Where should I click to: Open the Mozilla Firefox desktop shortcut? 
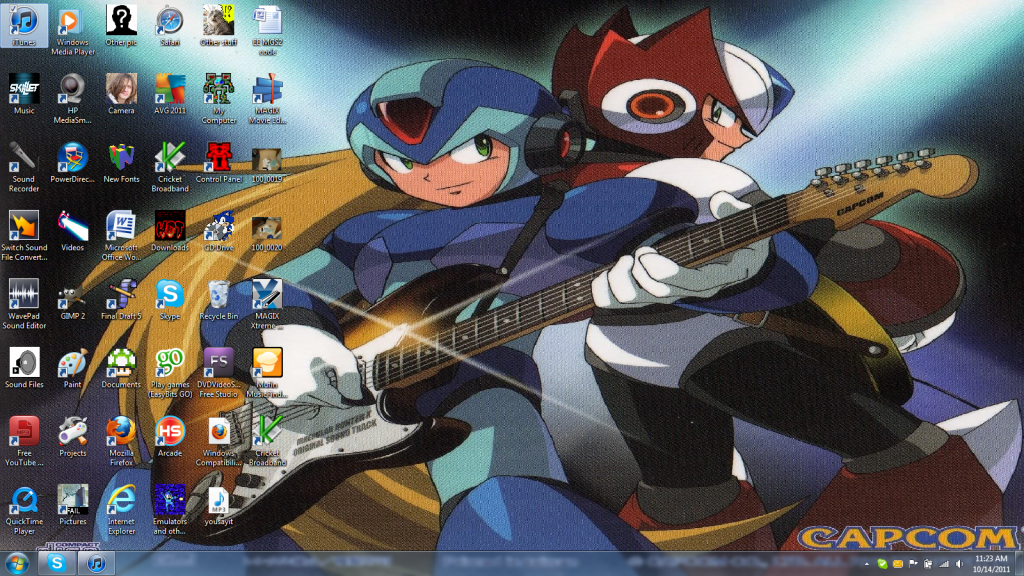point(121,431)
